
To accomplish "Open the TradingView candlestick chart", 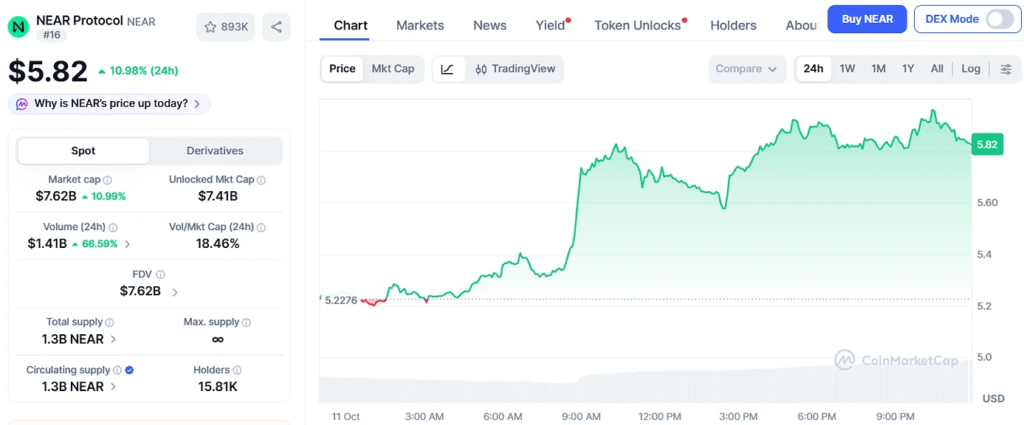I will [x=515, y=69].
